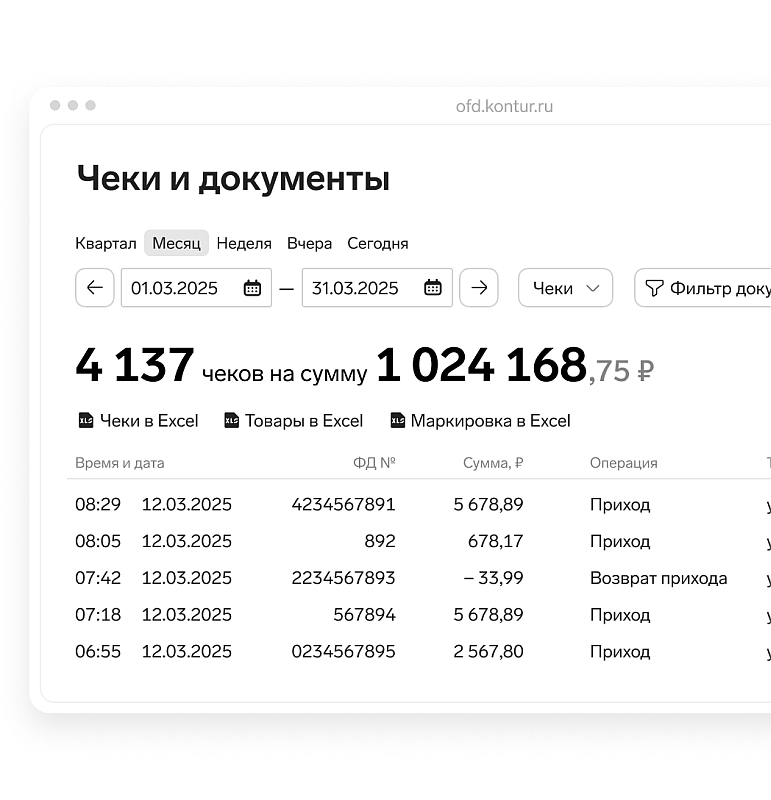Click the XLS icon beside Товары в Excel

pyautogui.click(x=232, y=420)
